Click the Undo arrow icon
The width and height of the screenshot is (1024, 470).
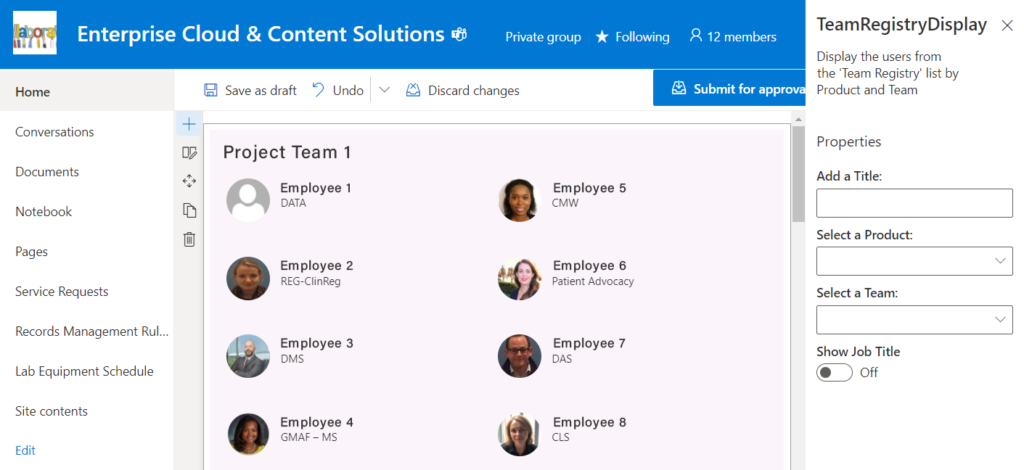pos(318,89)
